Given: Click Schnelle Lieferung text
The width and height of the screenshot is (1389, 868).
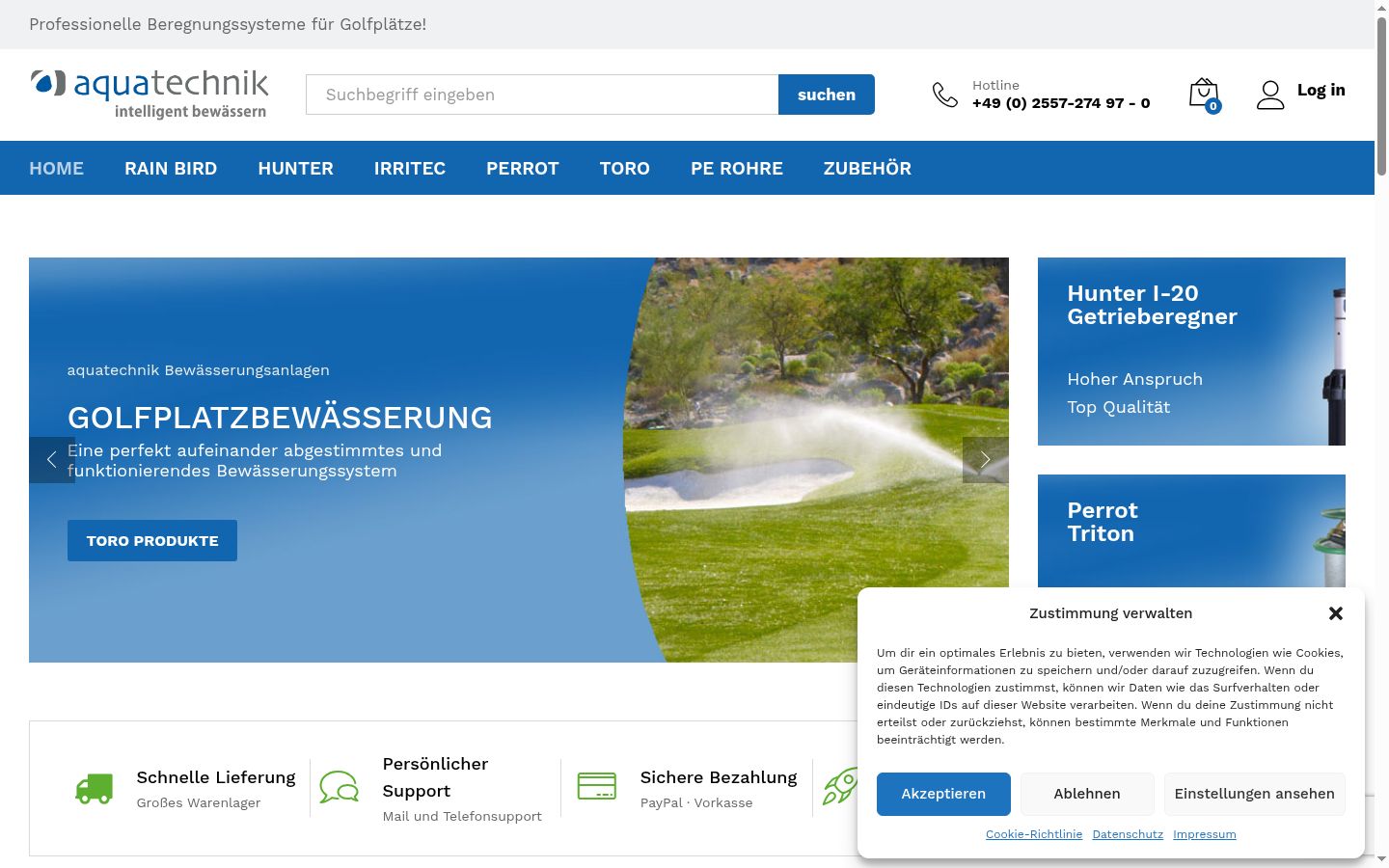Looking at the screenshot, I should (216, 777).
